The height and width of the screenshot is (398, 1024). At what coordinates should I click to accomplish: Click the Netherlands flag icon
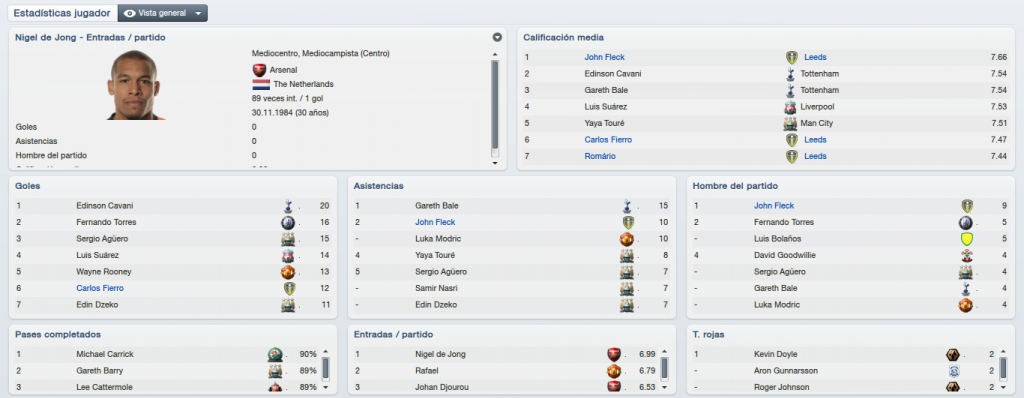[261, 84]
